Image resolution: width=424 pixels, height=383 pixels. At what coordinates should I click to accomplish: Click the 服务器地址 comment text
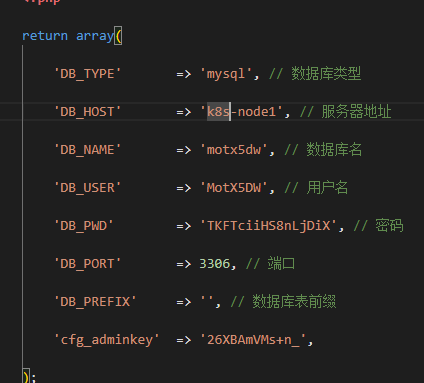pyautogui.click(x=356, y=112)
